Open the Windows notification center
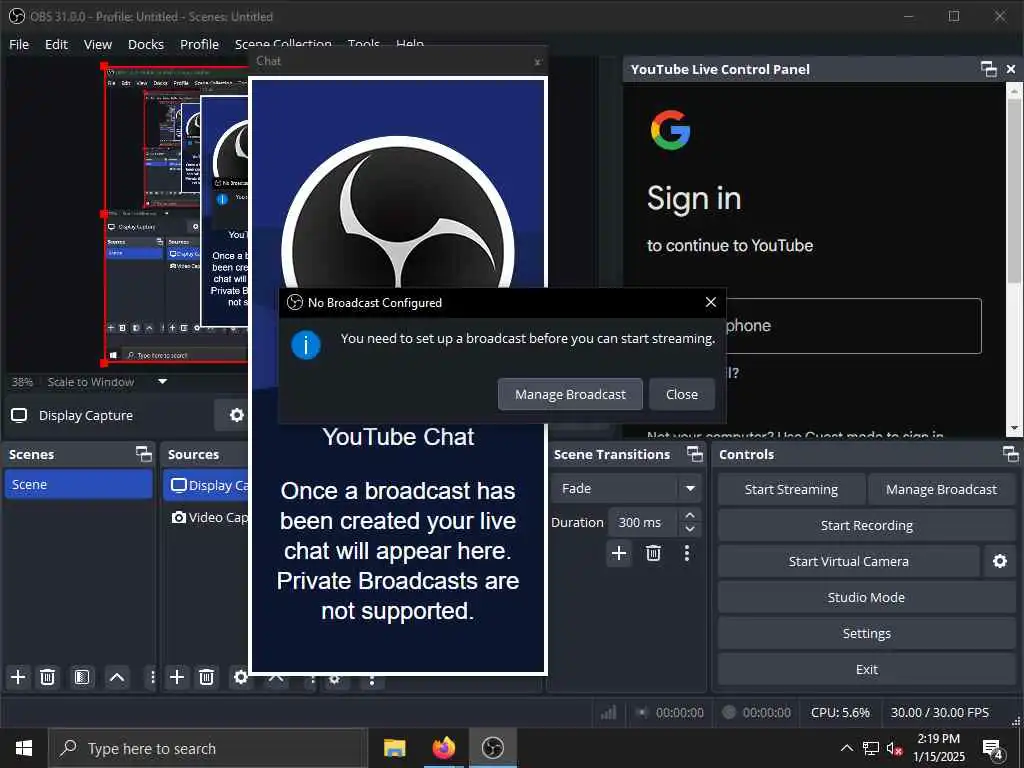Image resolution: width=1024 pixels, height=768 pixels. 993,749
